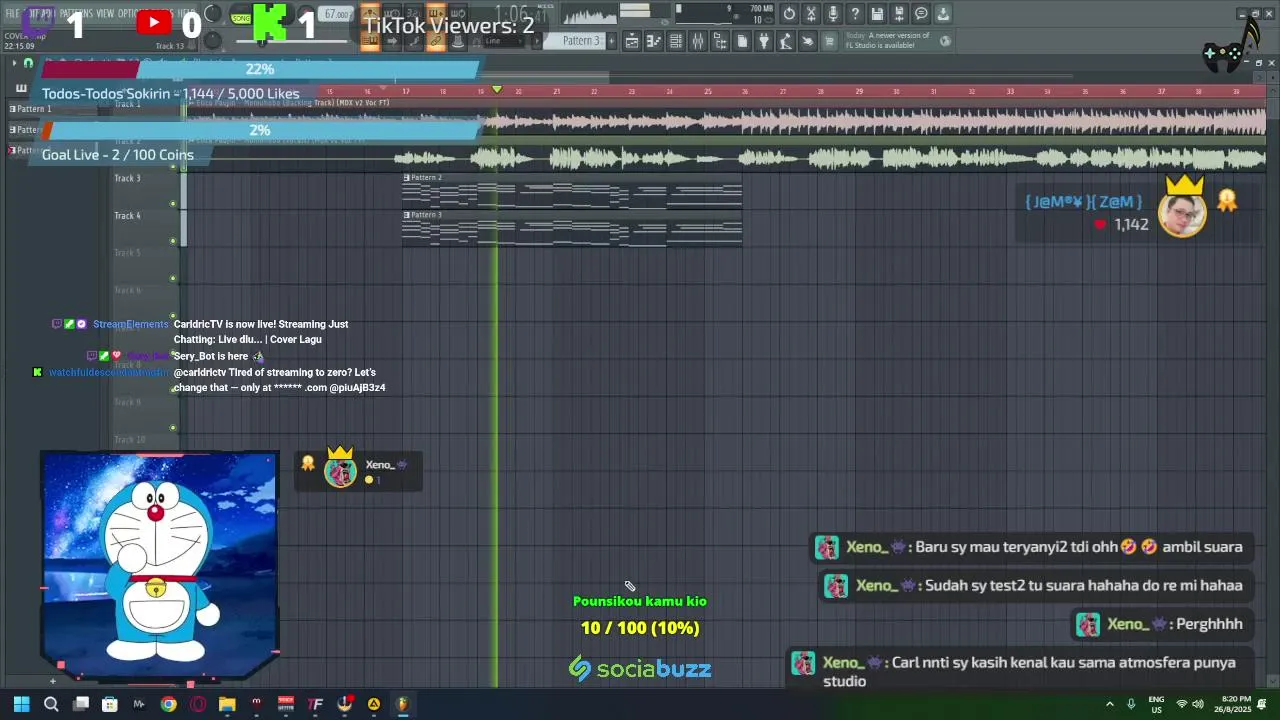Toggle auto scrolling arrow icon

[x=392, y=41]
